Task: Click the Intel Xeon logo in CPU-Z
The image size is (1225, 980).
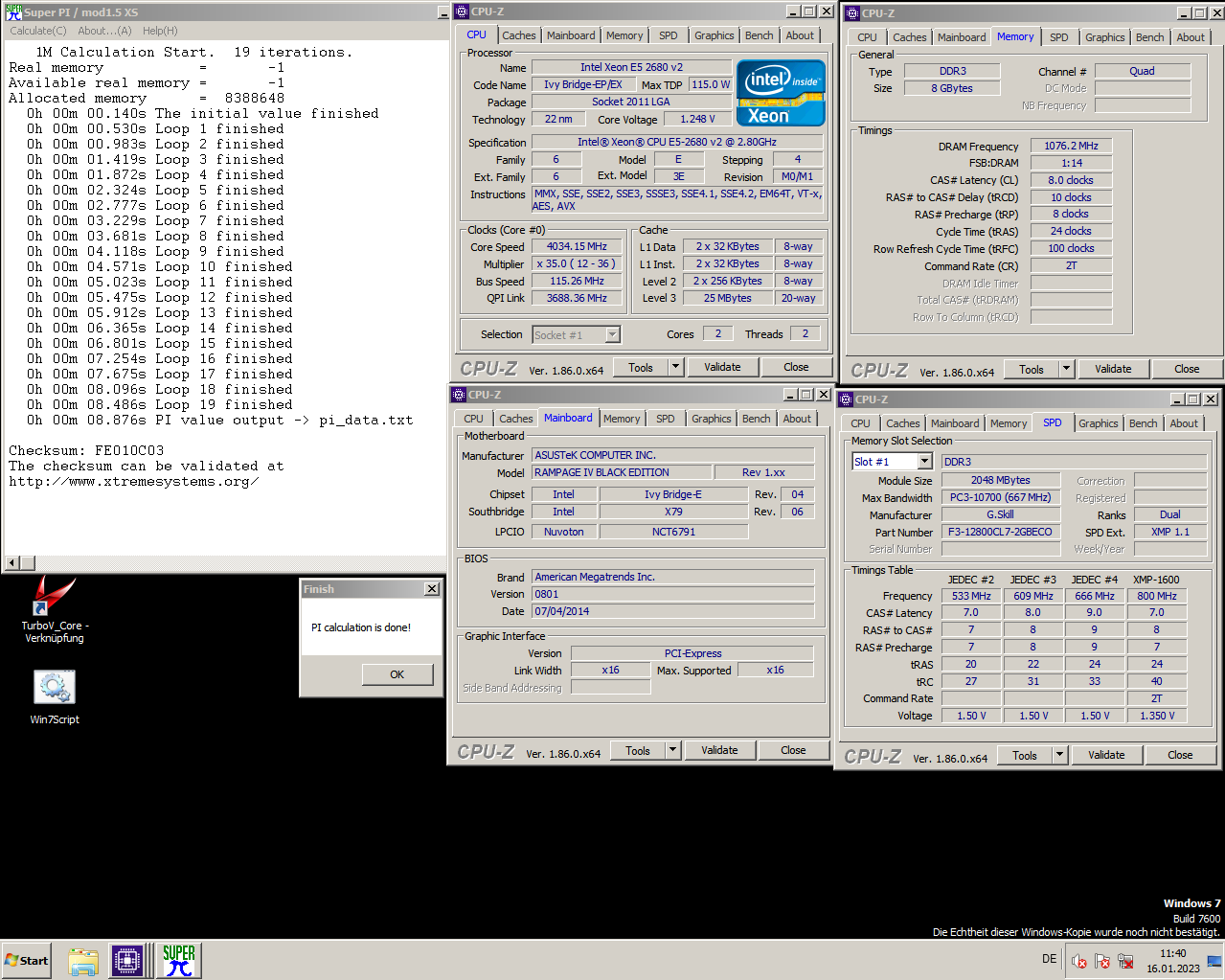Action: click(781, 93)
